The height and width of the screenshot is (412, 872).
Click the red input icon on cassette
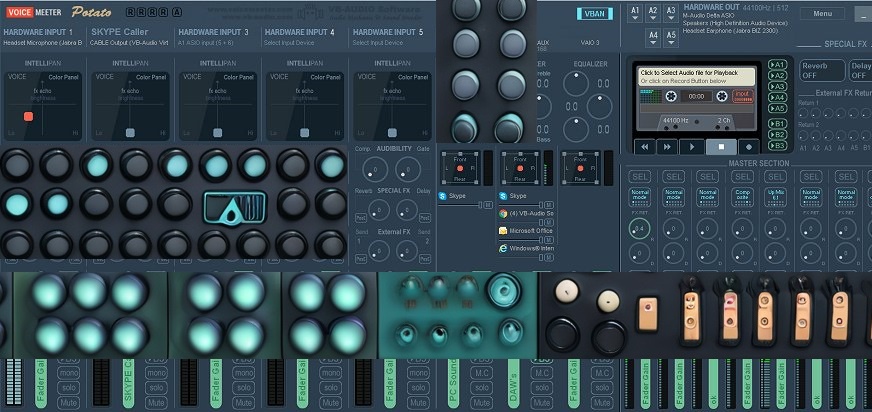pyautogui.click(x=743, y=96)
